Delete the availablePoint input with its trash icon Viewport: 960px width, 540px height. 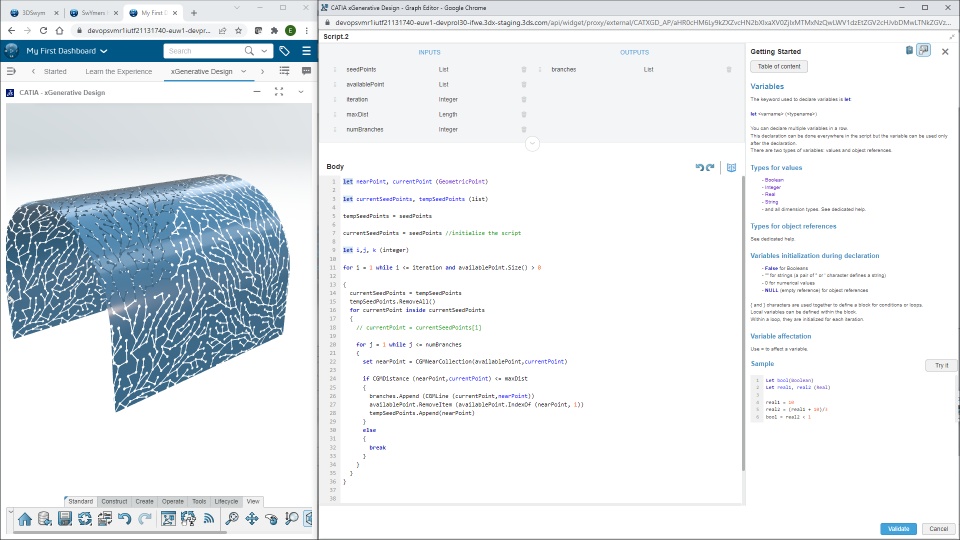(x=523, y=84)
